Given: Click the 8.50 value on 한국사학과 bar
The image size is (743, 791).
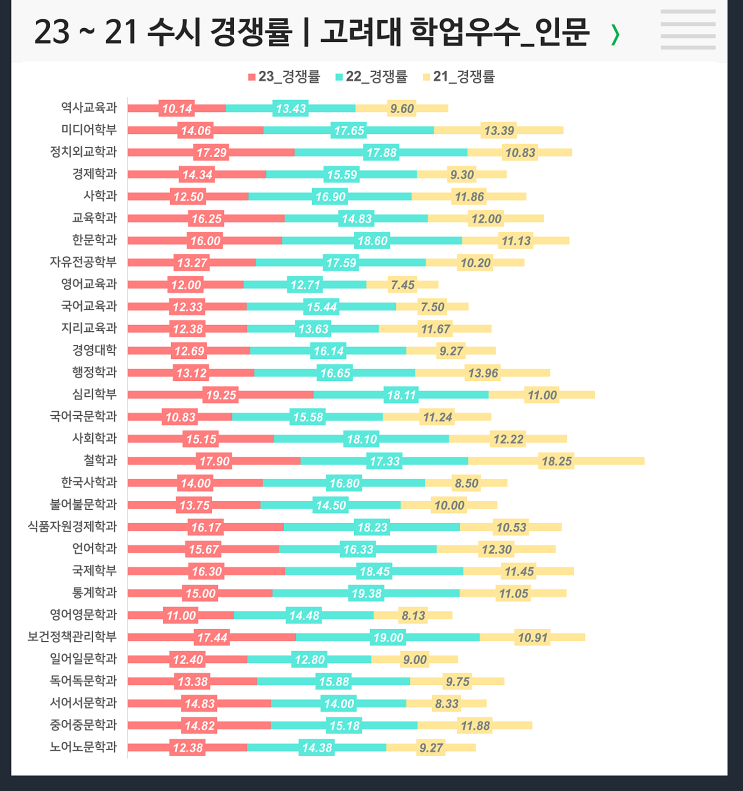Looking at the screenshot, I should [466, 483].
